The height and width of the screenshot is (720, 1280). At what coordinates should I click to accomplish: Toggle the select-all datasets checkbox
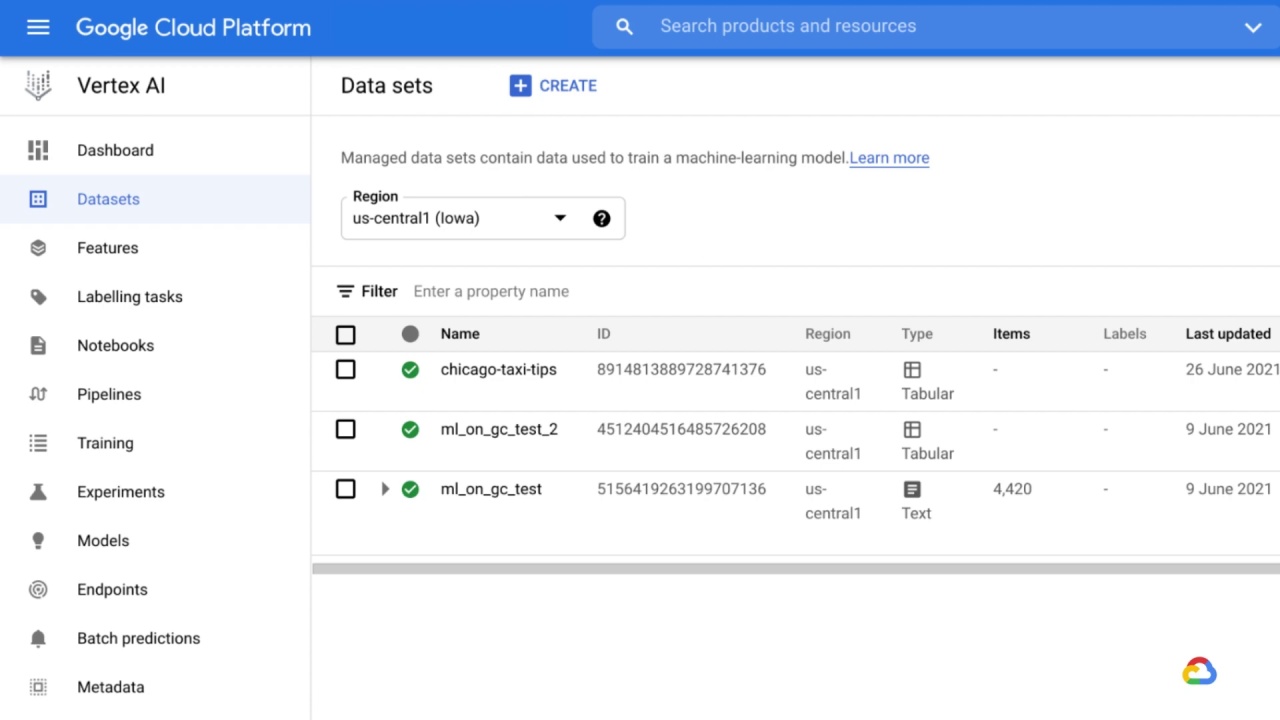(345, 335)
